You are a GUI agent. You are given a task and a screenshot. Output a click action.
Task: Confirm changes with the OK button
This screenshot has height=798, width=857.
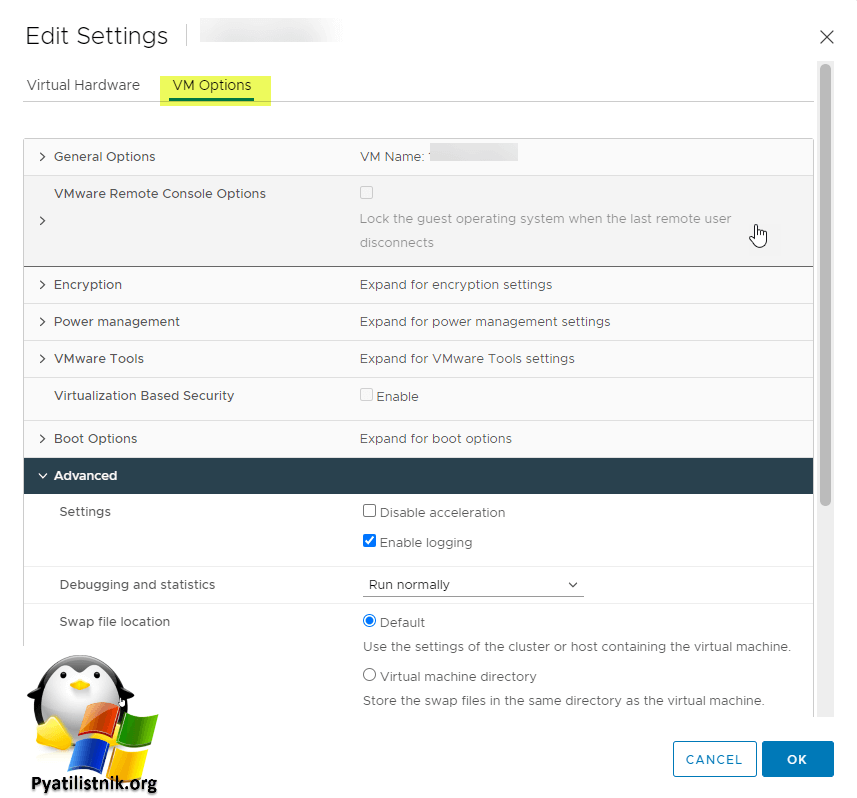coord(797,759)
